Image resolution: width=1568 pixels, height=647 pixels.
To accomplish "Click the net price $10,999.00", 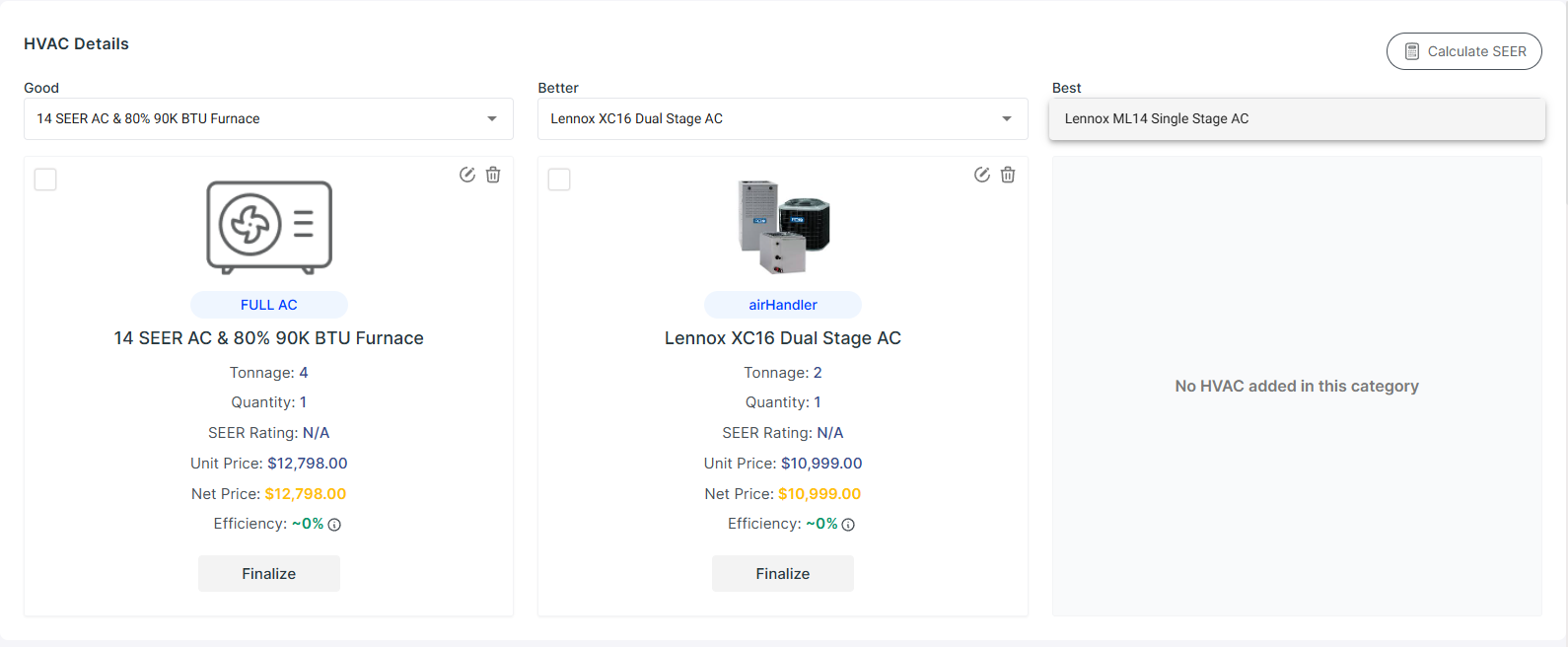I will (x=820, y=494).
